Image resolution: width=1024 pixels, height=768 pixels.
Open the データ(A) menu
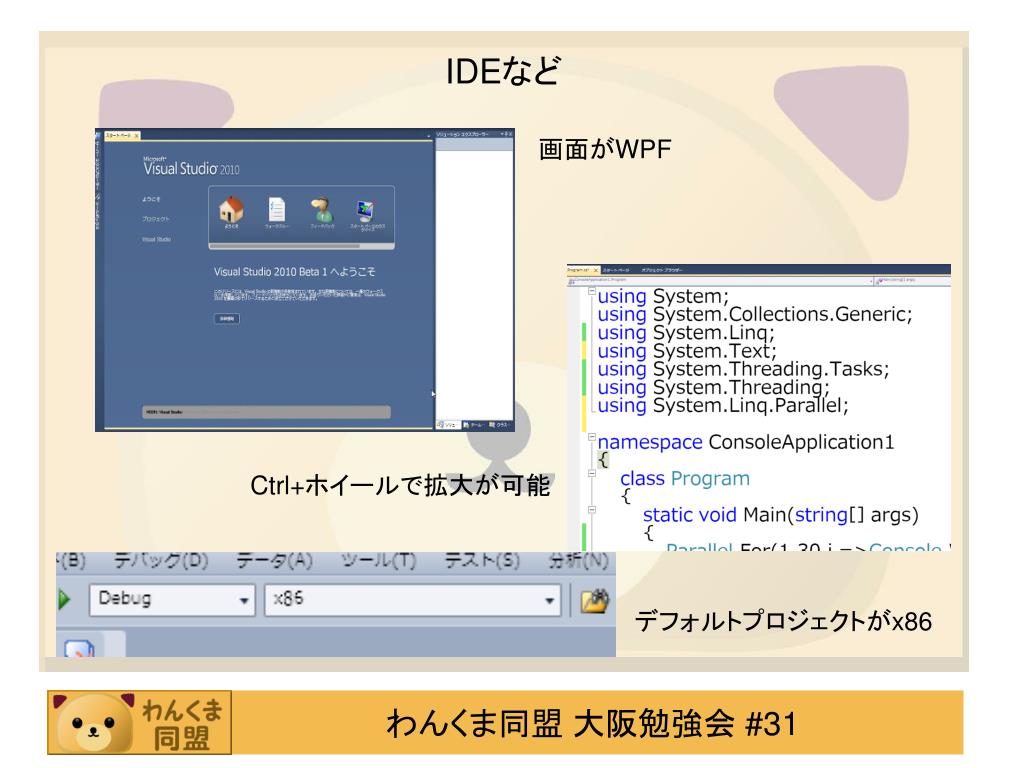(x=274, y=560)
